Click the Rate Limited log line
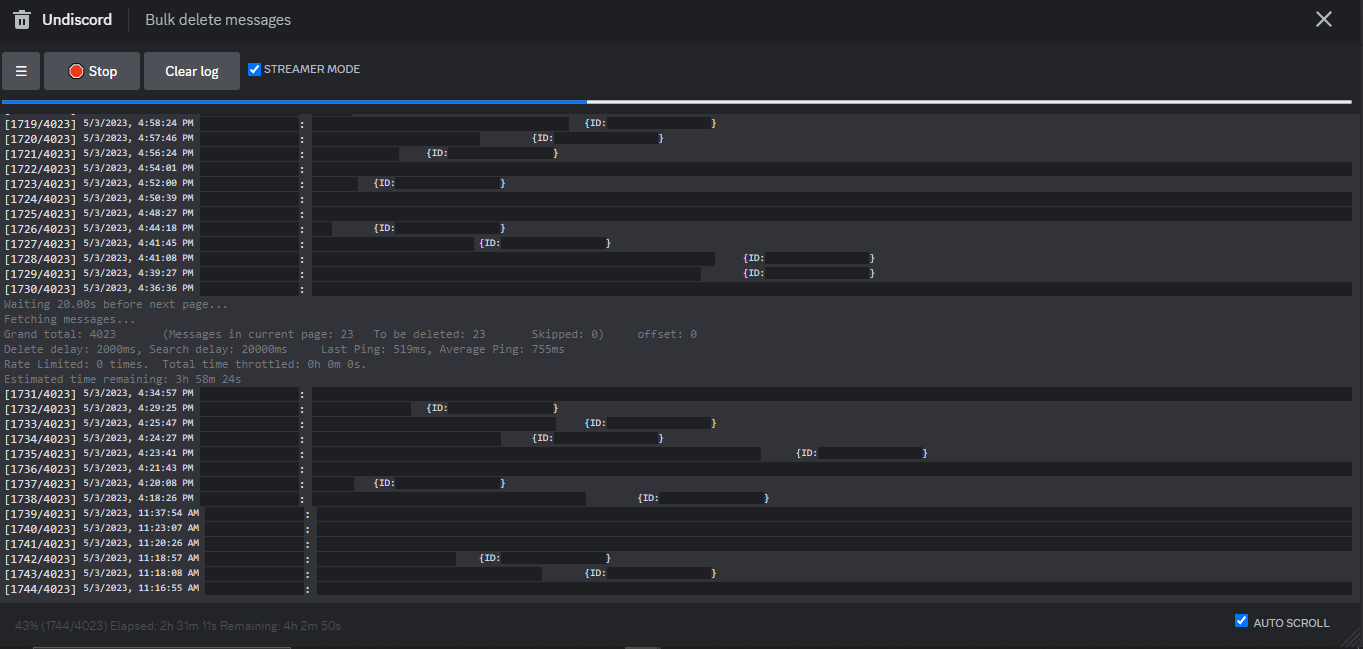1363x649 pixels. [185, 364]
